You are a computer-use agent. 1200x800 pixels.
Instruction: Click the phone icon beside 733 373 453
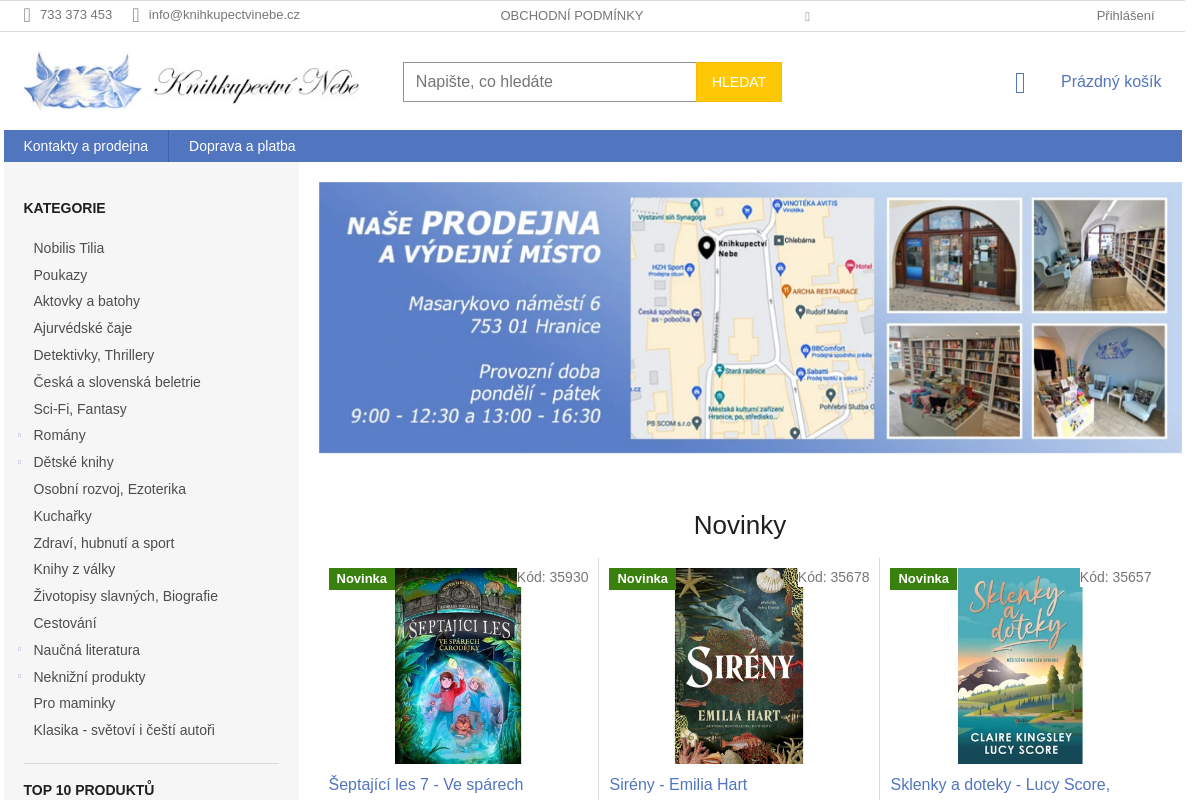tap(28, 15)
